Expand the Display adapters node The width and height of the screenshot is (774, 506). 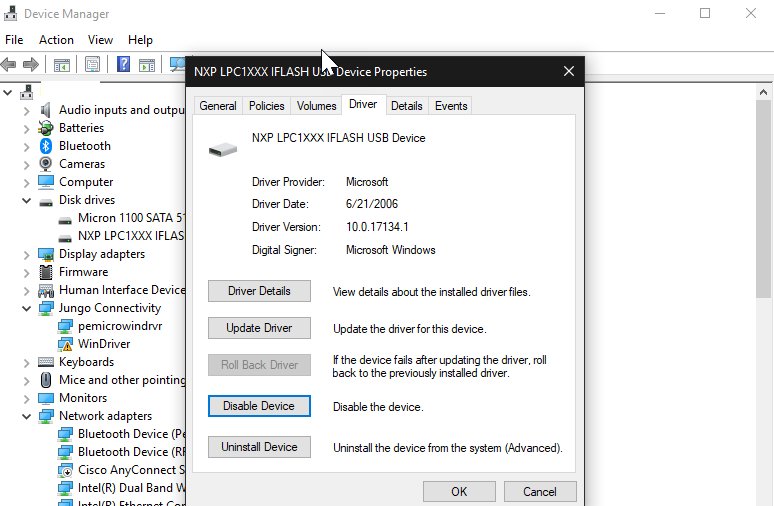(27, 255)
